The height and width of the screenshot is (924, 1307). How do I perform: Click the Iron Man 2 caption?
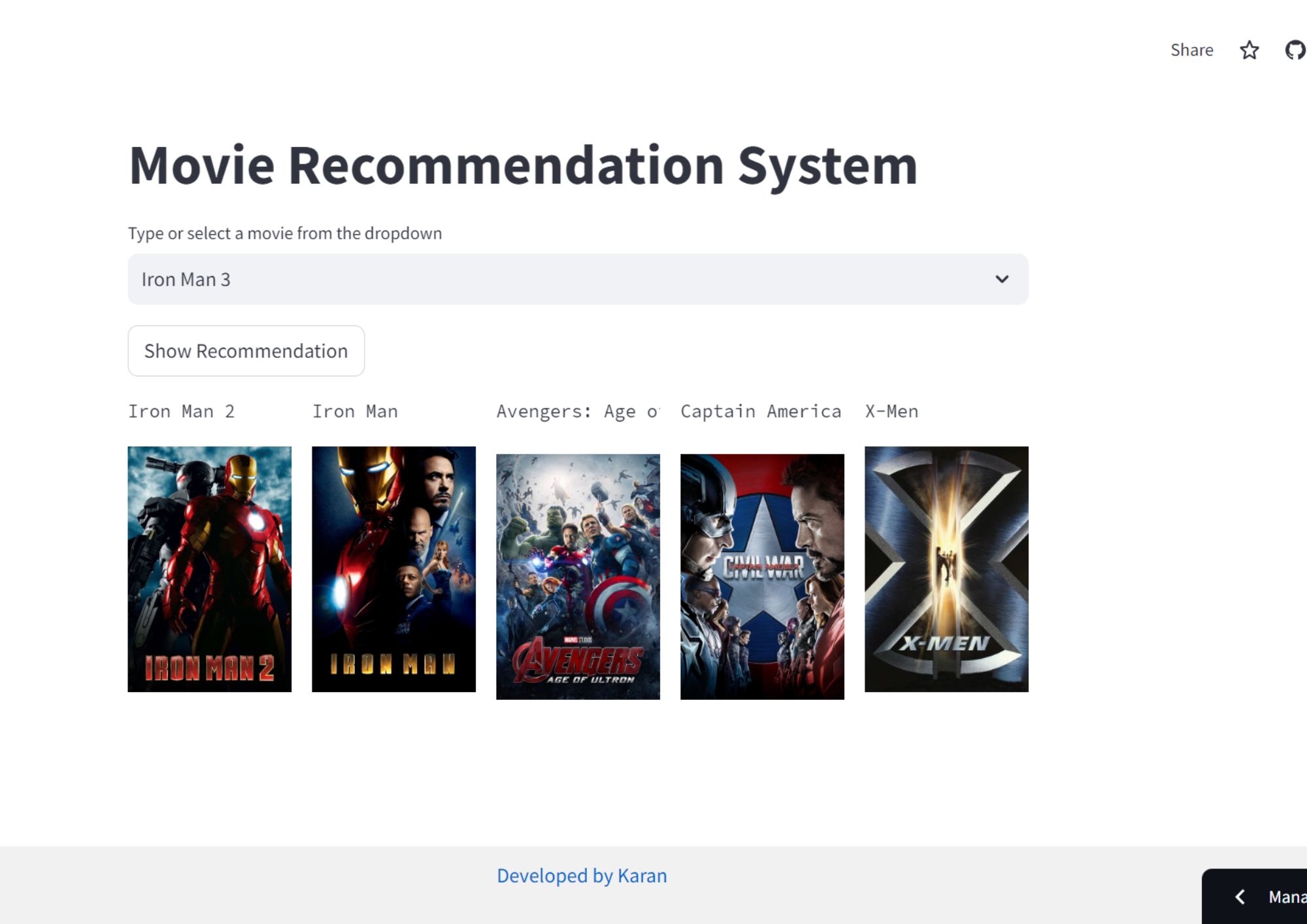click(181, 411)
